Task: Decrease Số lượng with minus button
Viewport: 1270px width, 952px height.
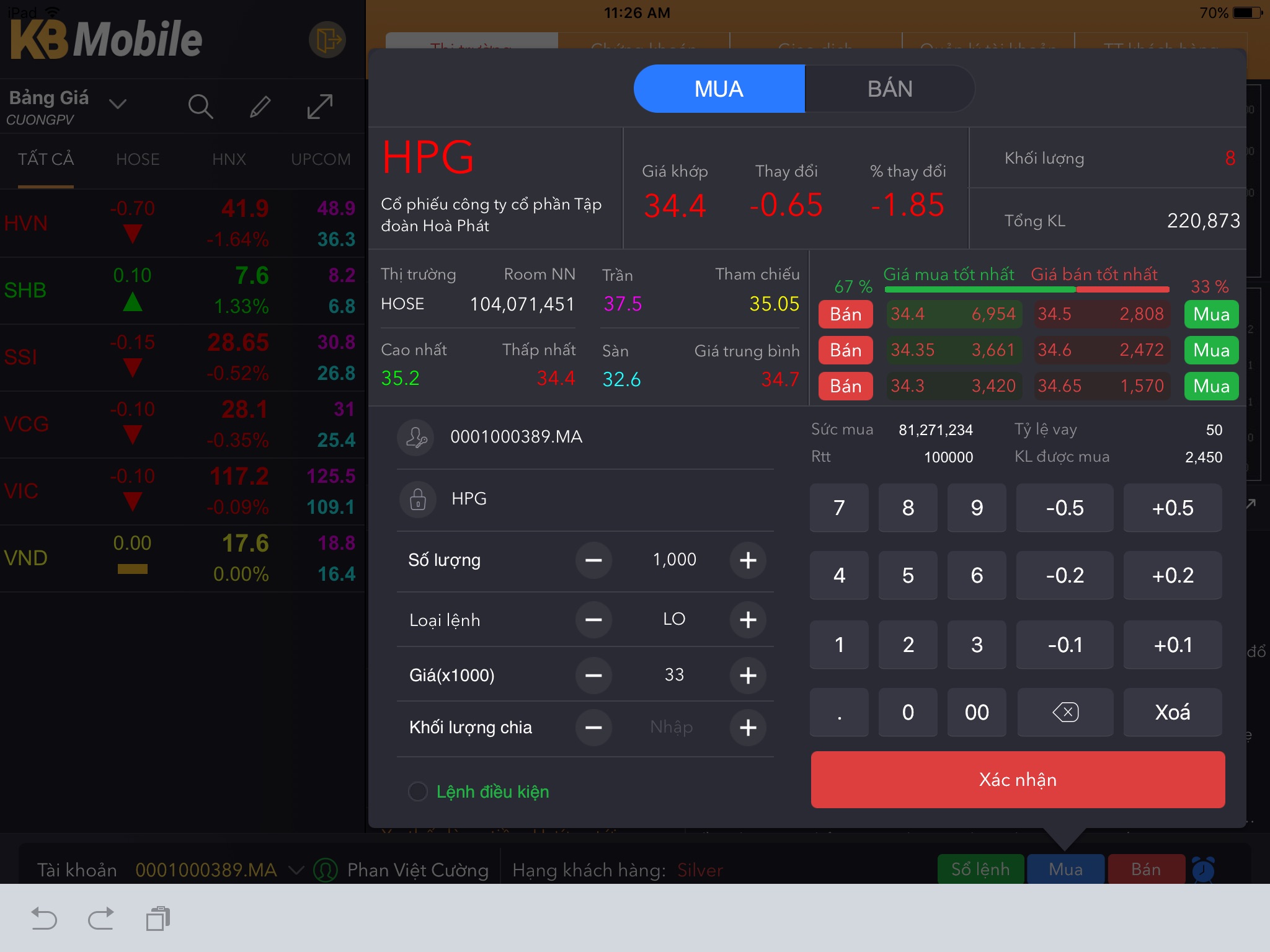Action: pyautogui.click(x=593, y=560)
